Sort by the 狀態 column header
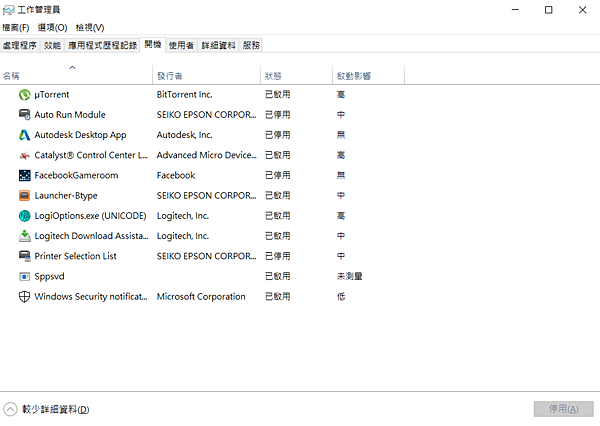The height and width of the screenshot is (426, 600). 297,75
